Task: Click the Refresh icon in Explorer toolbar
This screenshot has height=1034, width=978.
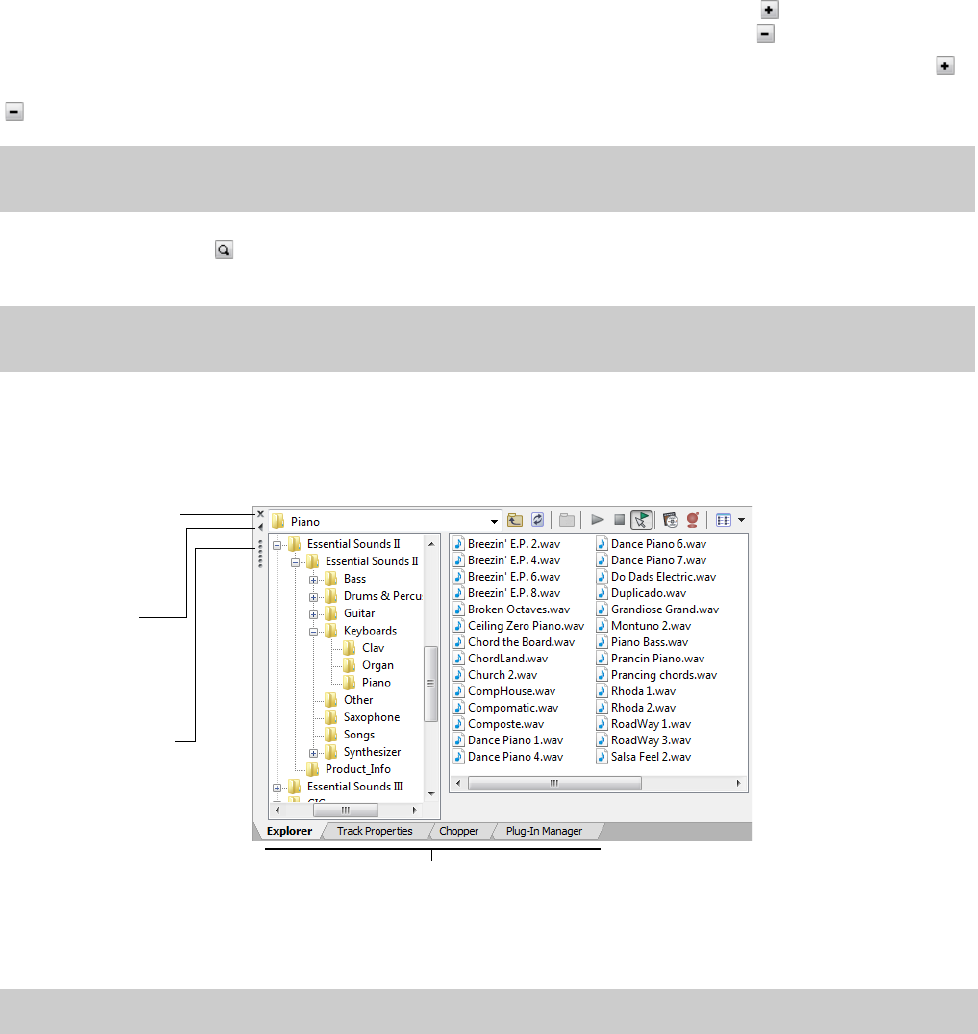Action: pos(537,520)
